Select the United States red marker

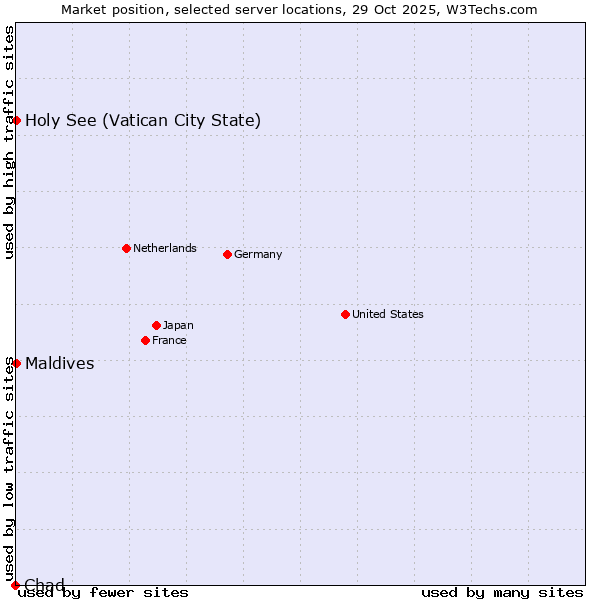pyautogui.click(x=345, y=314)
